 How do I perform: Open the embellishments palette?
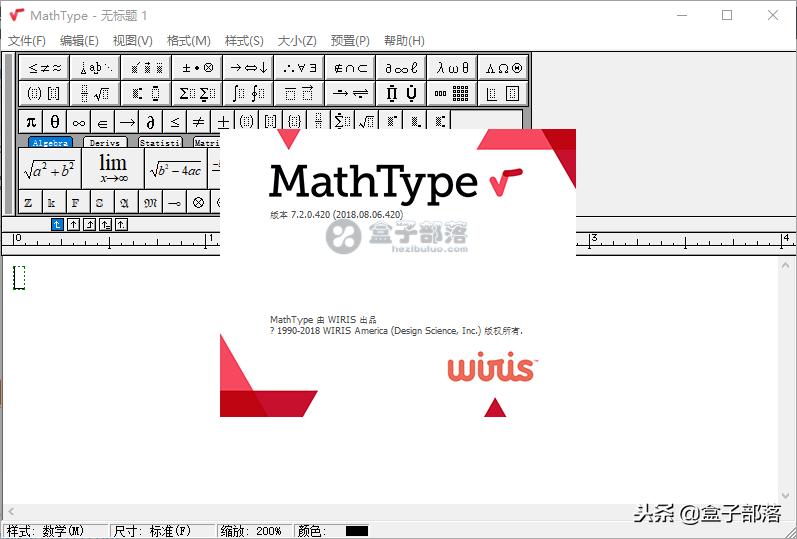[x=146, y=68]
